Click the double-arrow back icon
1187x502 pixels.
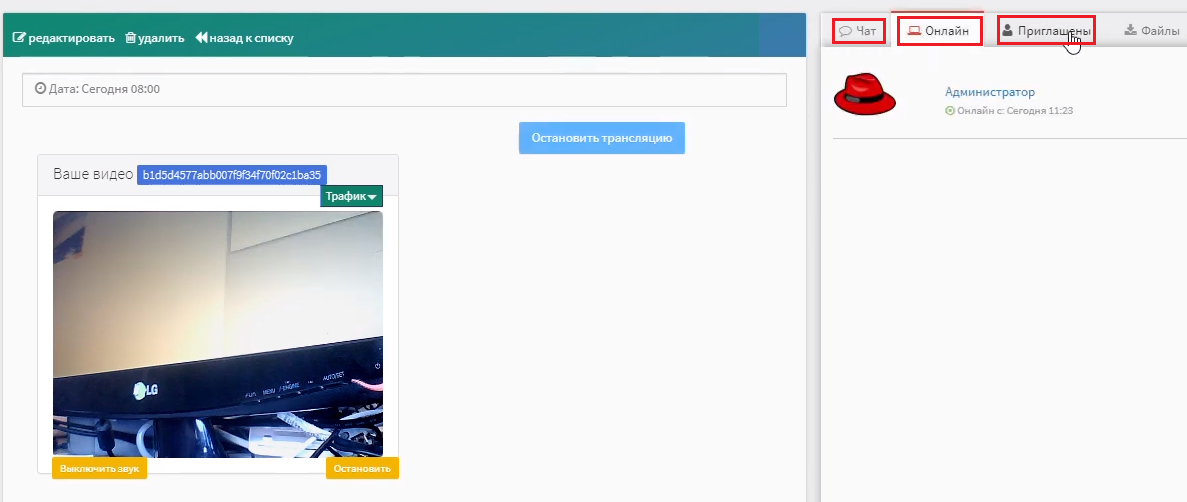tap(201, 38)
